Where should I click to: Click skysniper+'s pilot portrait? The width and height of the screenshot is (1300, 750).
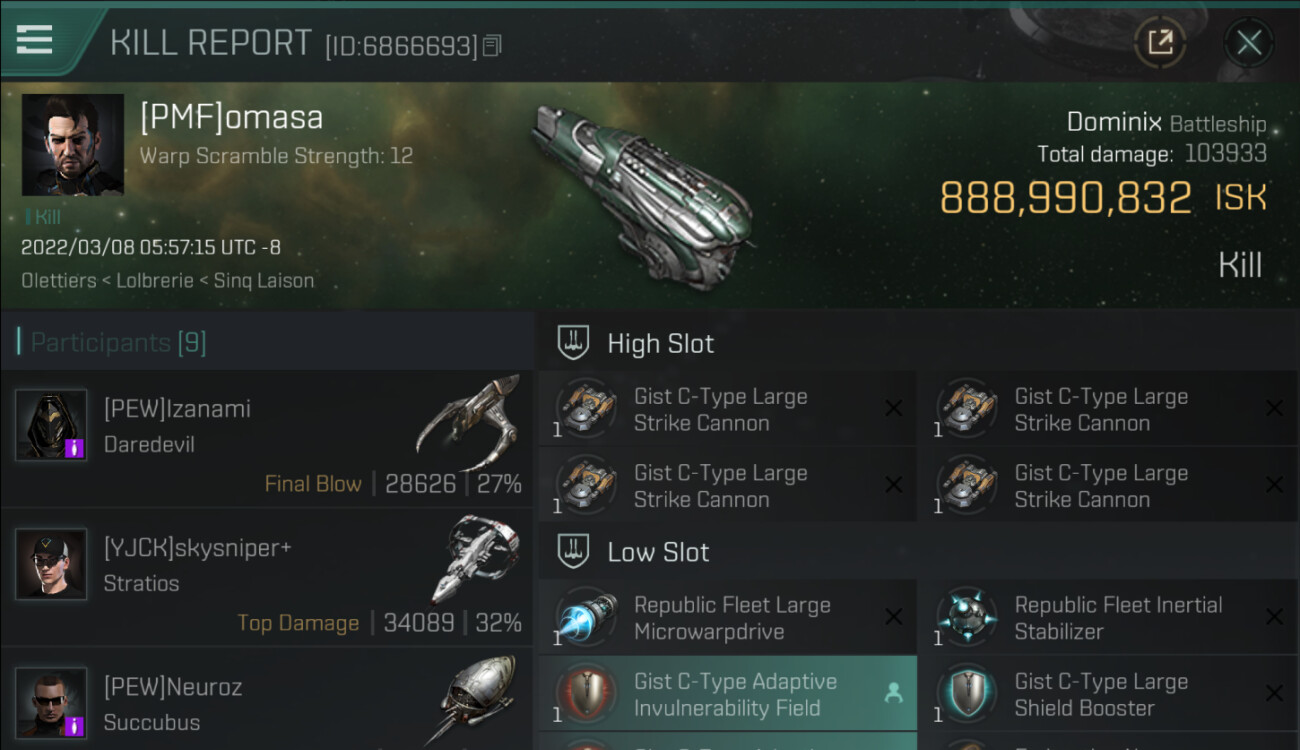click(51, 564)
